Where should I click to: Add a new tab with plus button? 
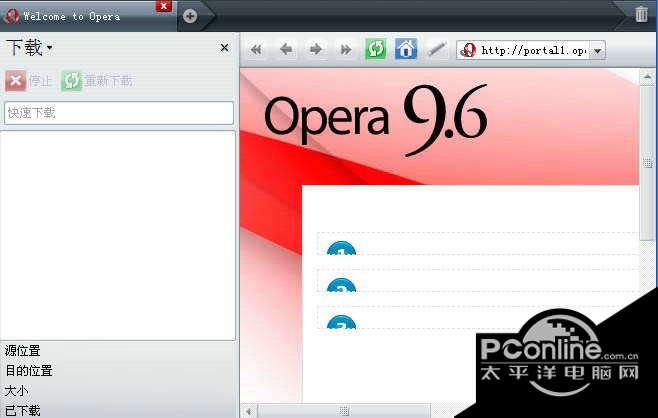pos(190,16)
